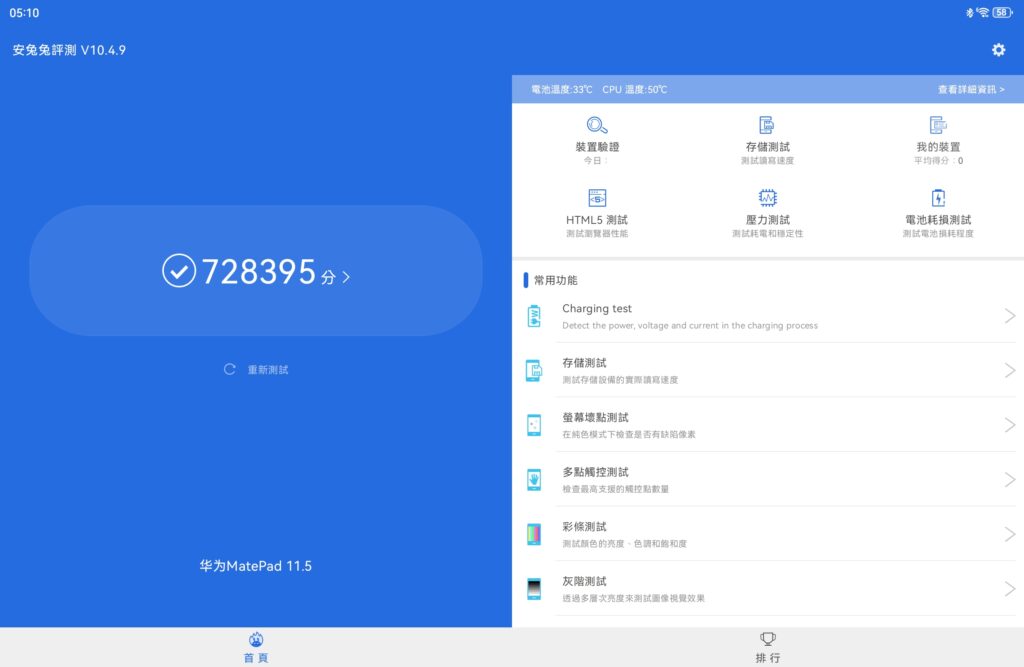The width and height of the screenshot is (1024, 667).
Task: Expand the Charging test row chevron
Action: (1009, 316)
